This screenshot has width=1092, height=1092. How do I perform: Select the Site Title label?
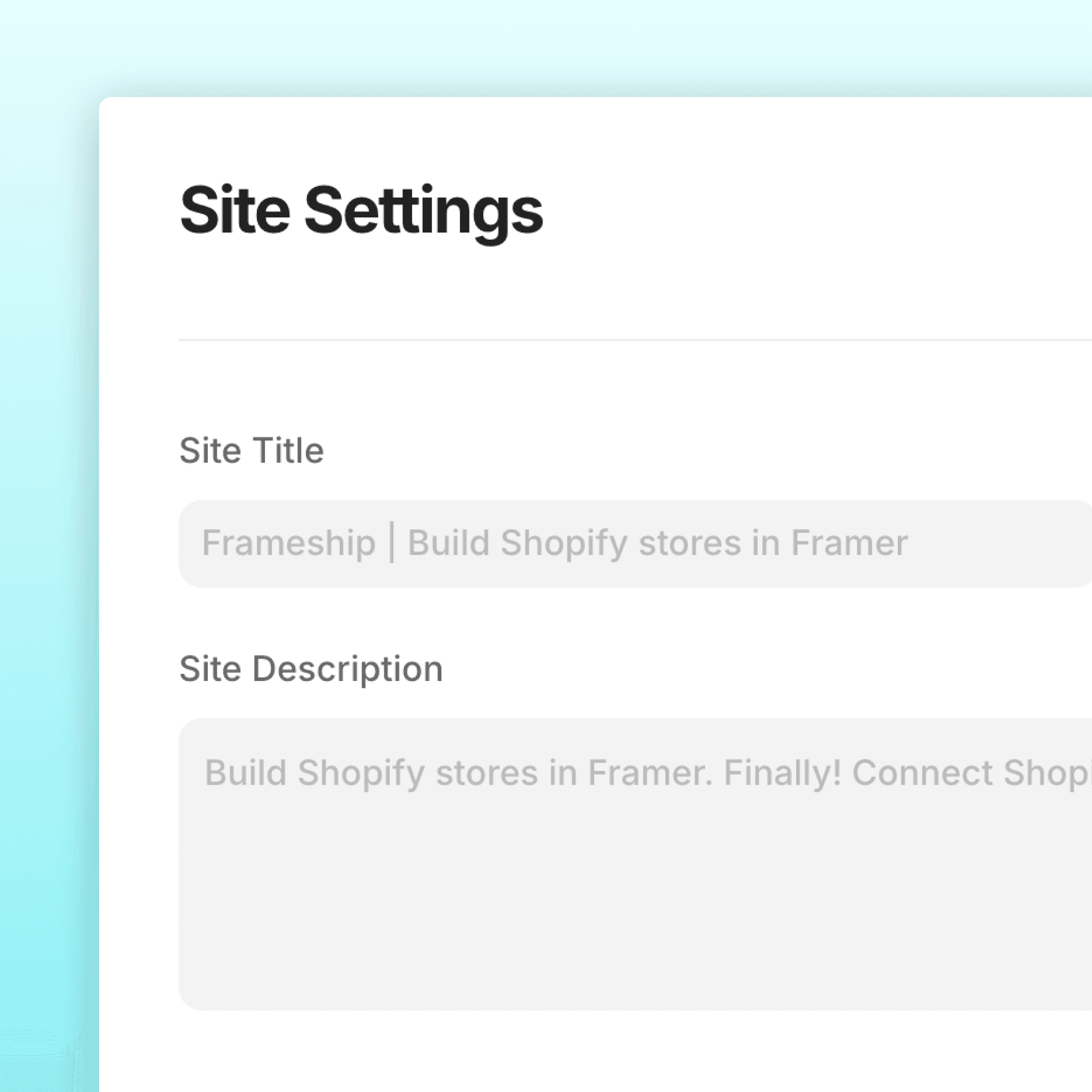click(x=252, y=450)
